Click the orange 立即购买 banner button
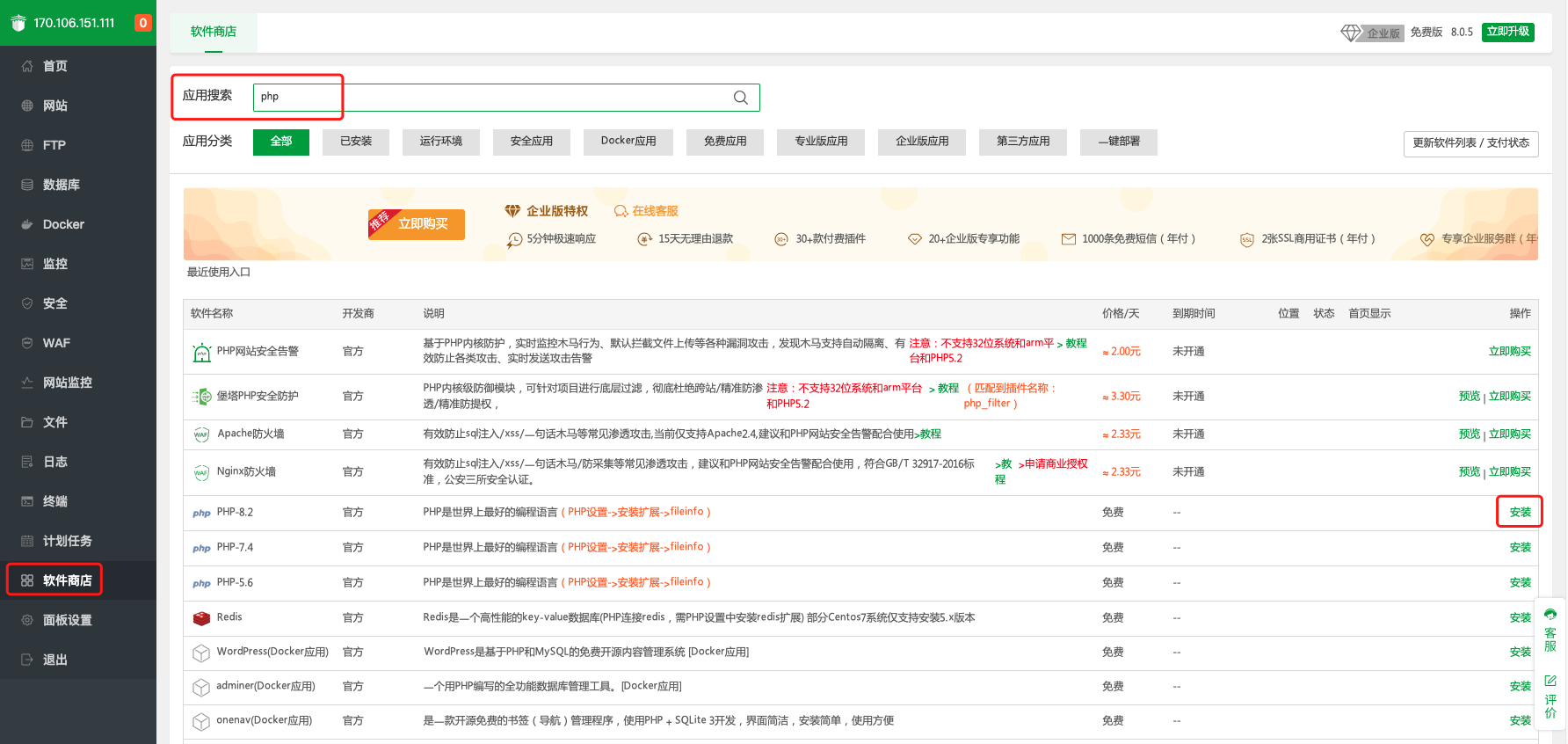Image resolution: width=1568 pixels, height=744 pixels. pyautogui.click(x=417, y=223)
